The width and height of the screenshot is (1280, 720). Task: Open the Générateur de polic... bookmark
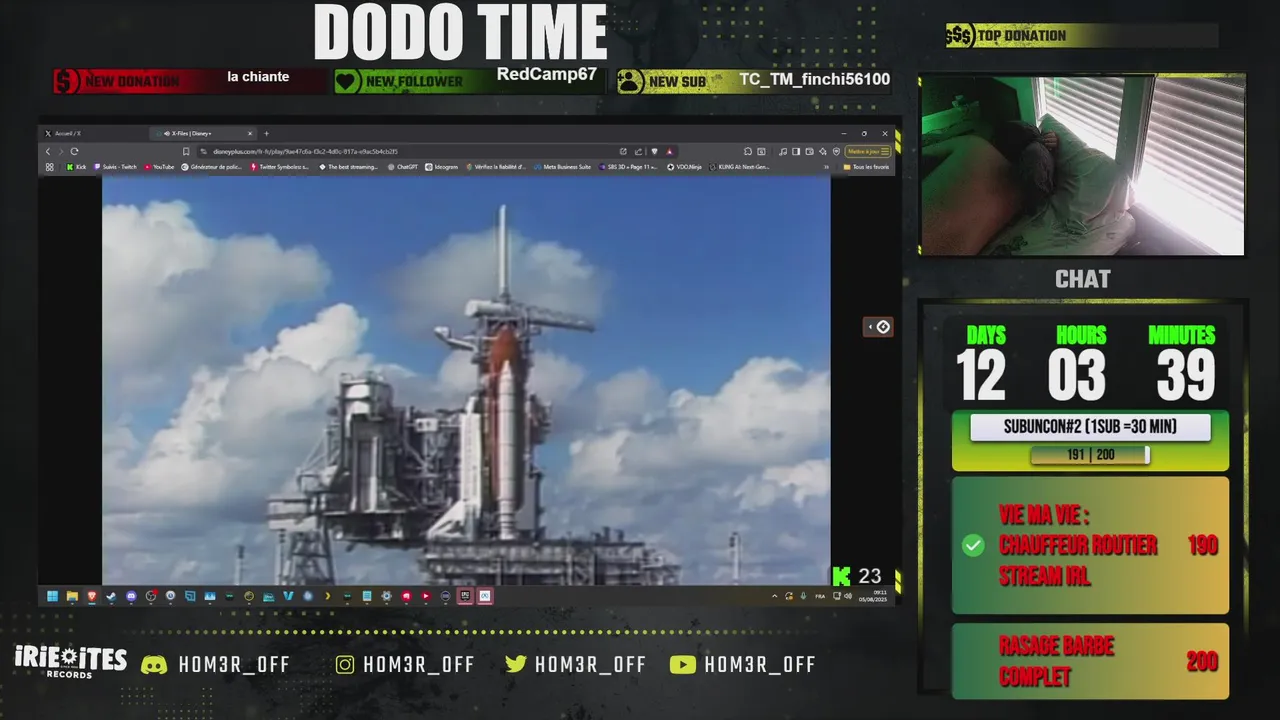pos(213,167)
